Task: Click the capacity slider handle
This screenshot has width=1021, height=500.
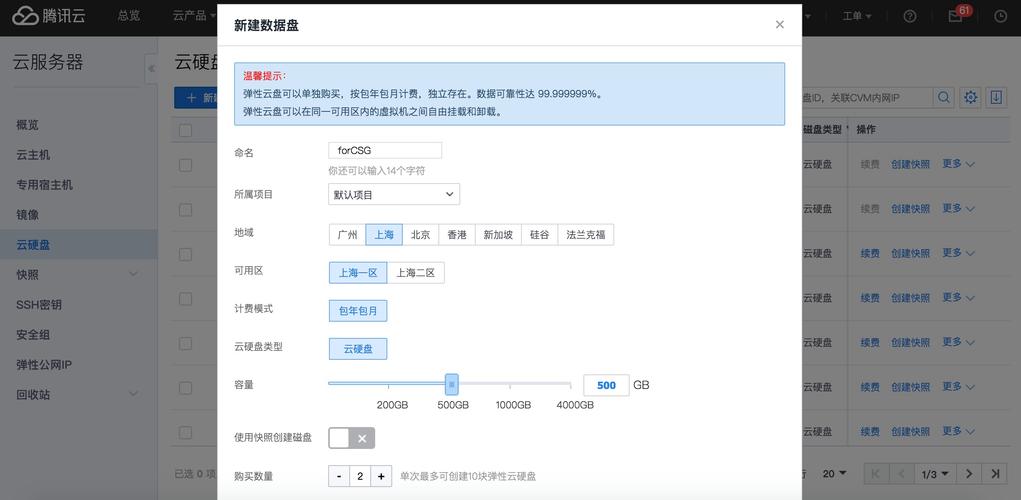Action: 452,384
